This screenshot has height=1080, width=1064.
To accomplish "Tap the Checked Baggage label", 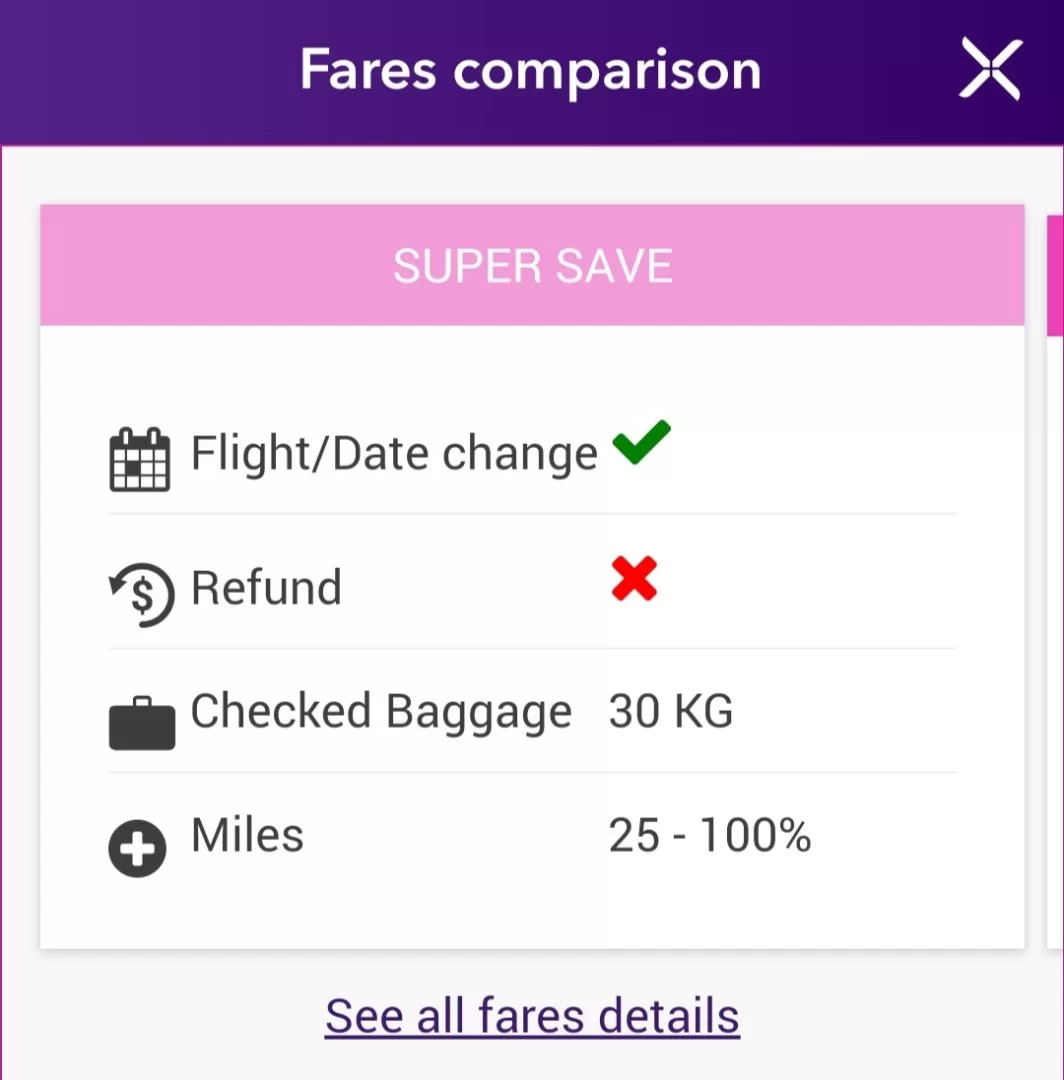I will [x=381, y=712].
